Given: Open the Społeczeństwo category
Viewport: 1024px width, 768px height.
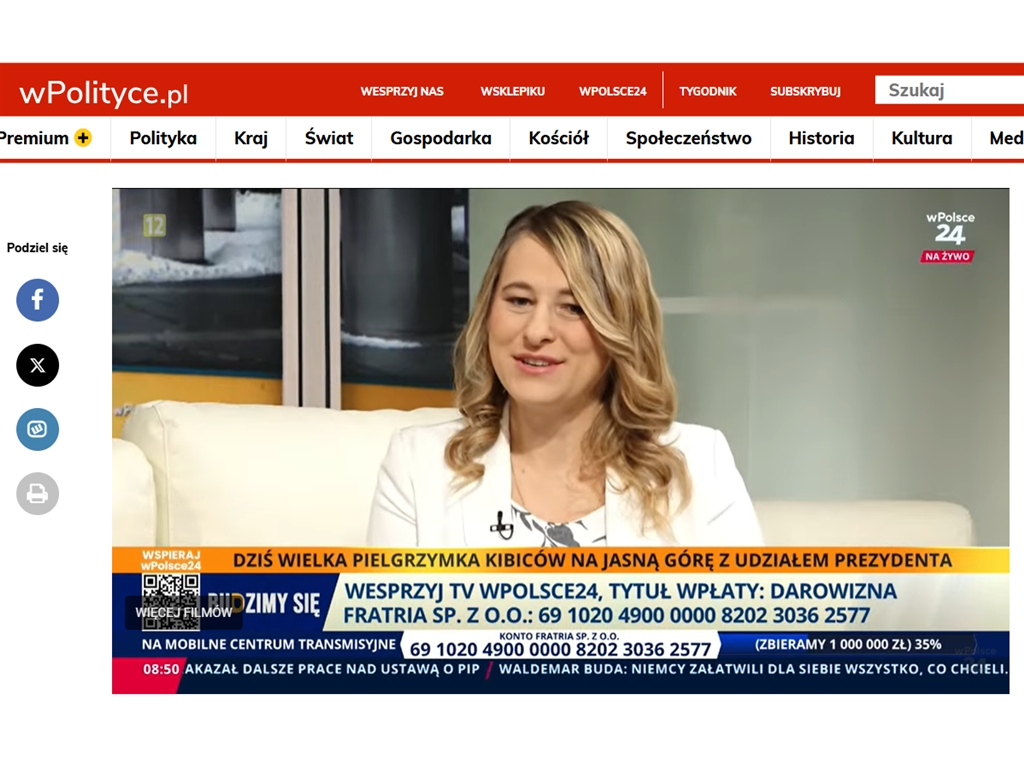Looking at the screenshot, I should [688, 138].
